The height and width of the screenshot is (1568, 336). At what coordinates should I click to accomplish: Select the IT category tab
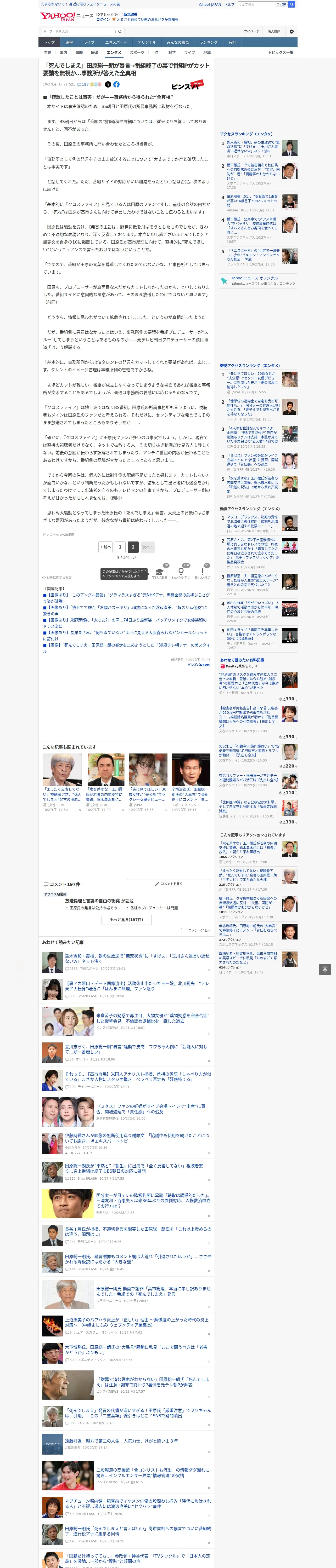pos(156,52)
